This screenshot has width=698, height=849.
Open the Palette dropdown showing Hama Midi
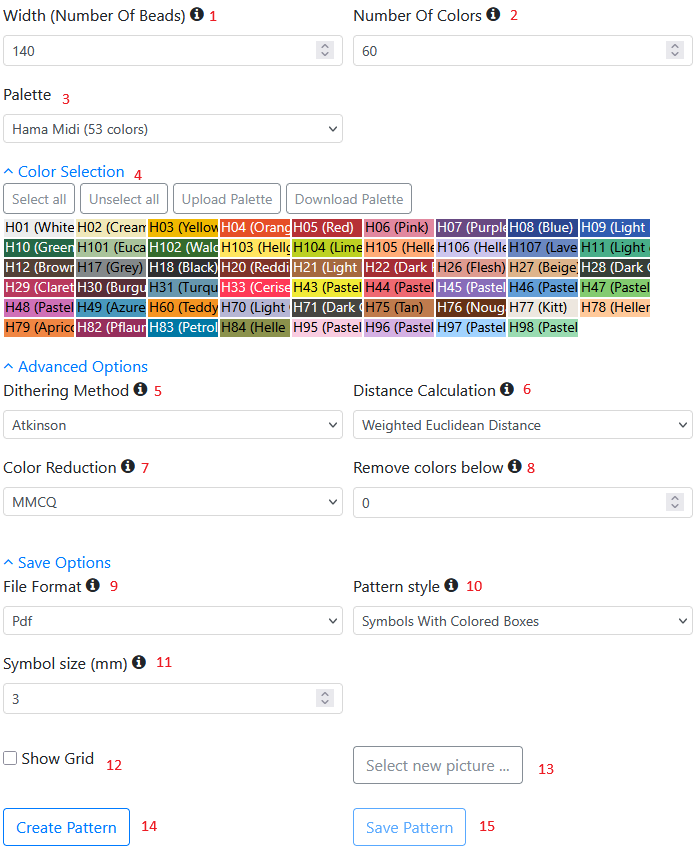click(x=173, y=129)
